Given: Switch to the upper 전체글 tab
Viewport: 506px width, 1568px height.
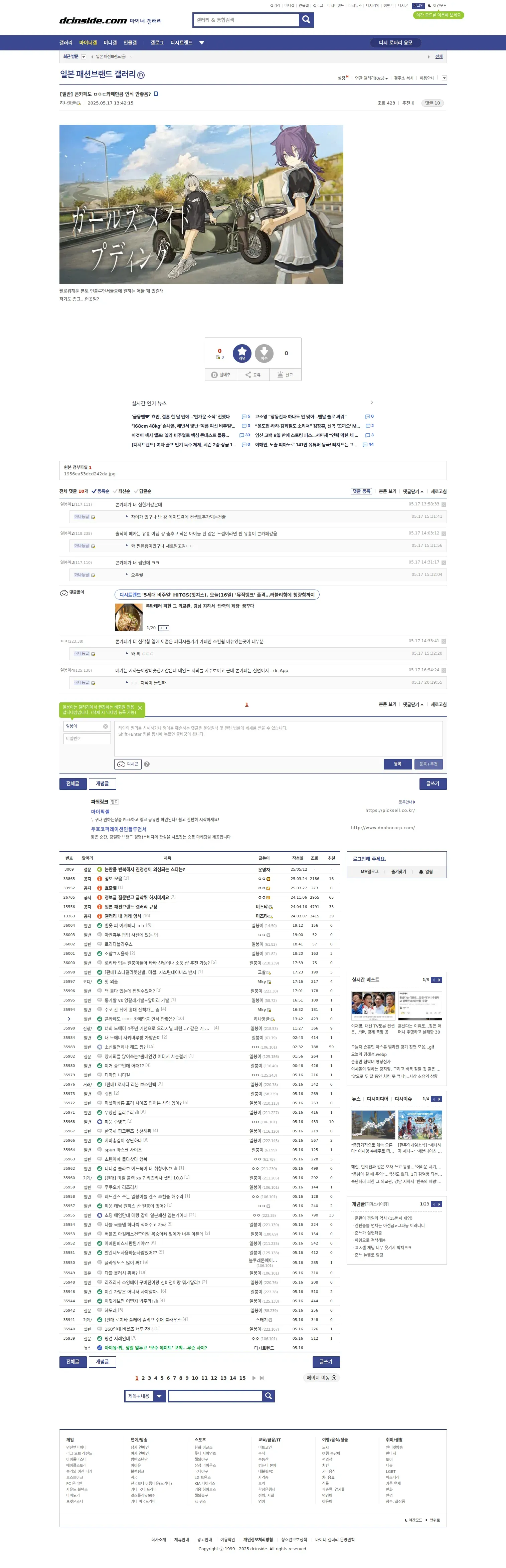Looking at the screenshot, I should click(x=72, y=783).
